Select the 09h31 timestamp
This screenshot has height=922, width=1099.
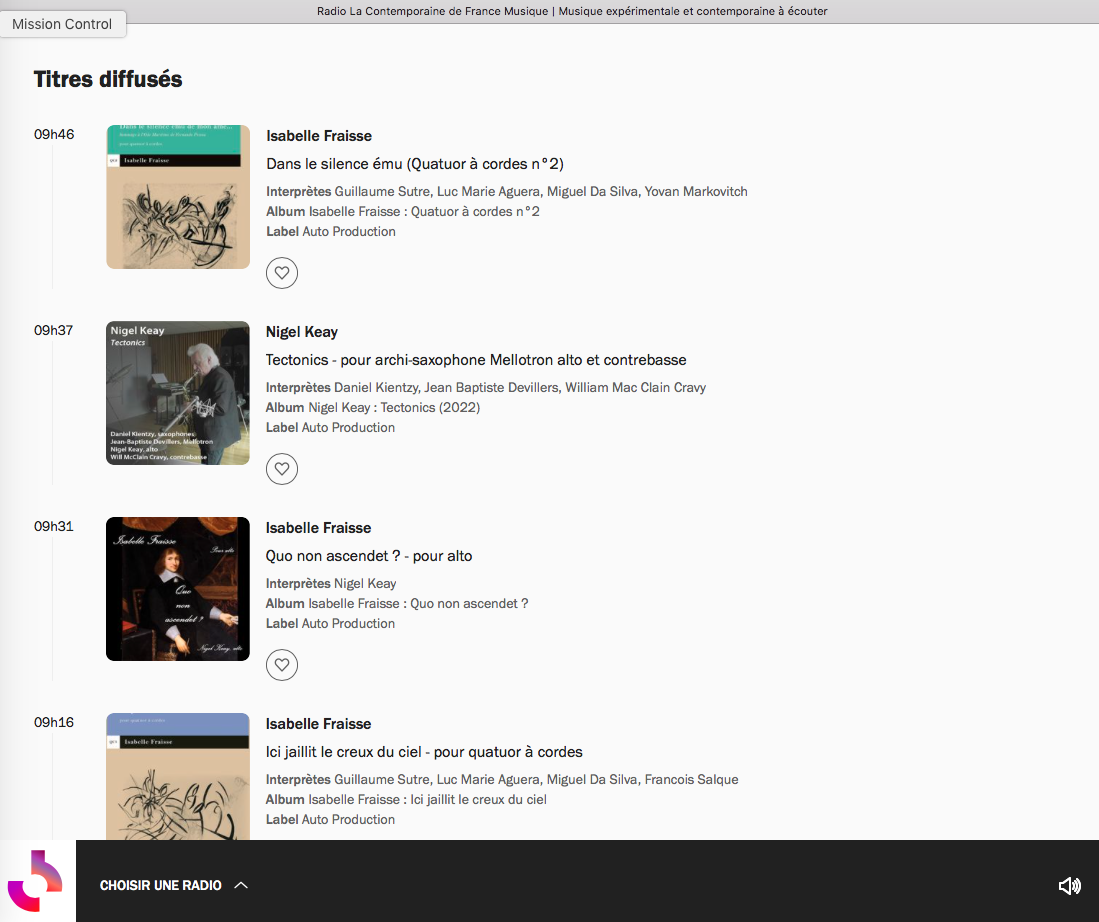click(53, 526)
